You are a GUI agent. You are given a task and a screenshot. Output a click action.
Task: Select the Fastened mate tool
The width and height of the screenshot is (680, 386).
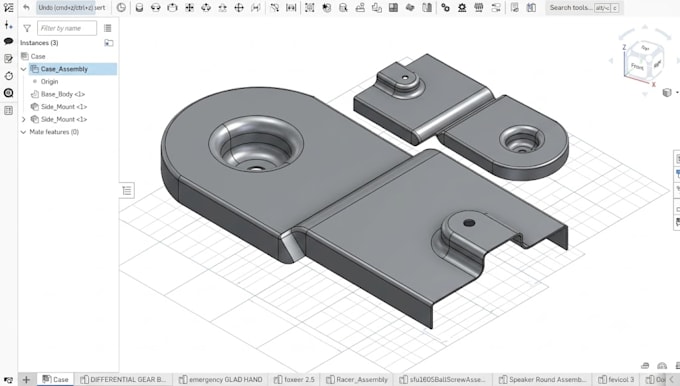point(139,7)
